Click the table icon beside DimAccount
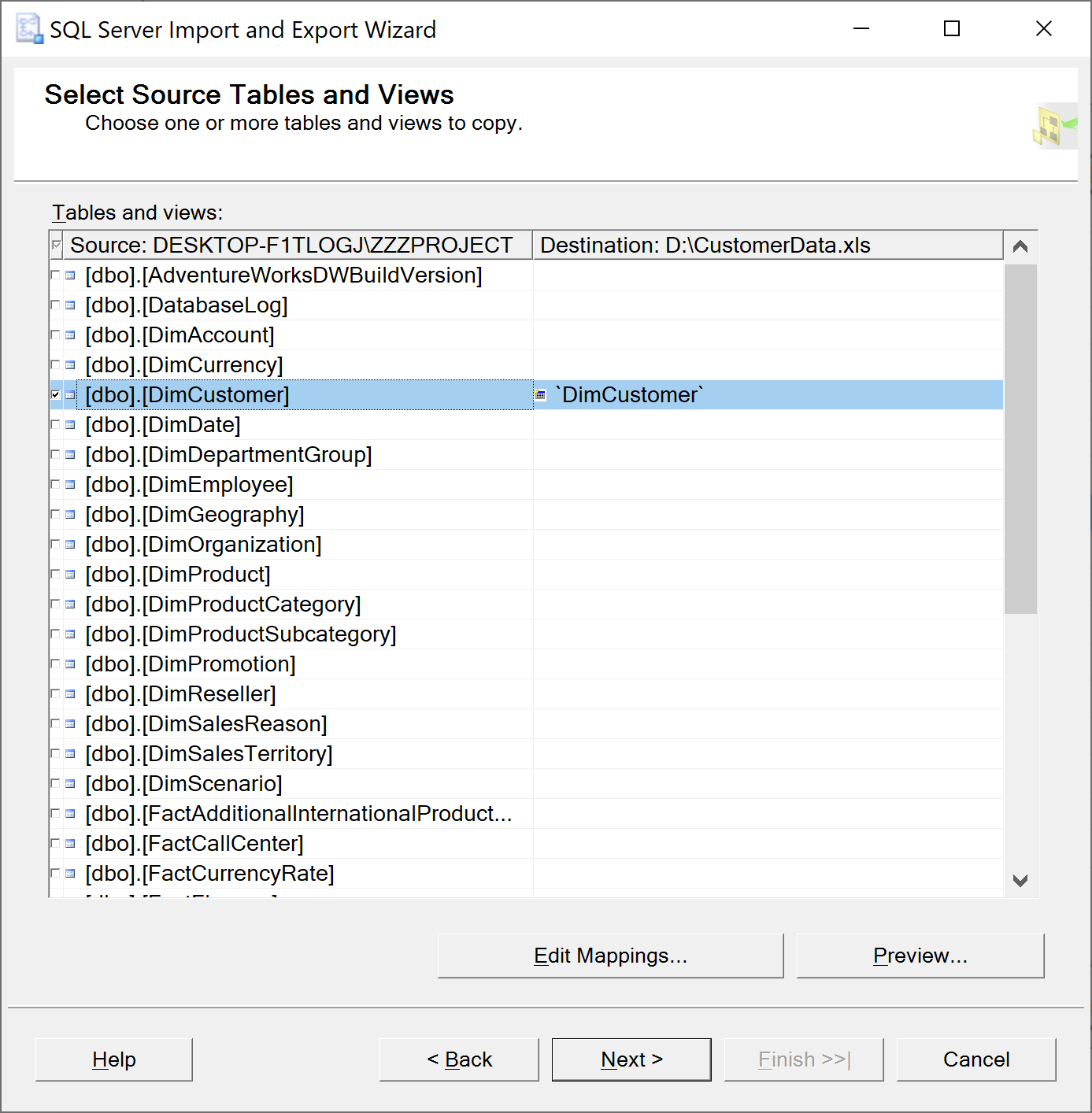The width and height of the screenshot is (1092, 1113). 70,335
